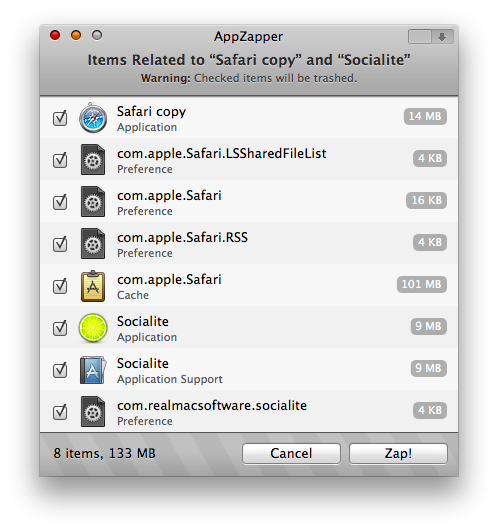The image size is (498, 531).
Task: Uncheck the com.apple.Safari Cache checkbox
Action: pyautogui.click(x=60, y=286)
